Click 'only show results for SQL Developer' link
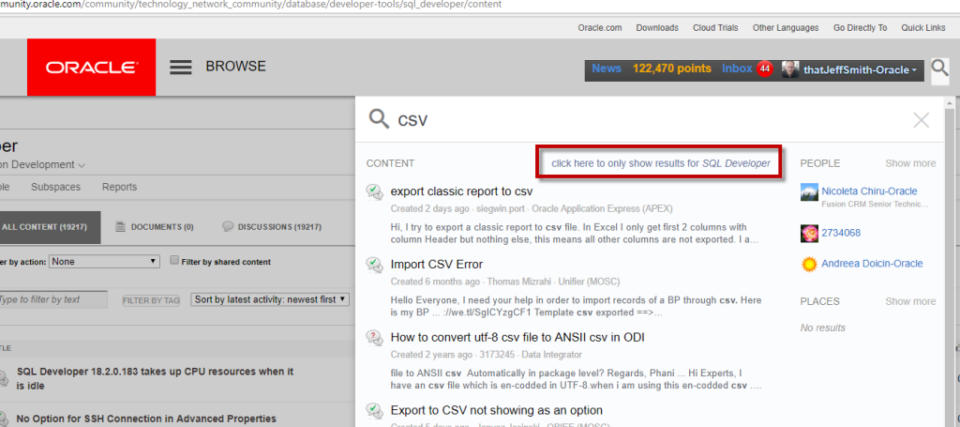Viewport: 960px width, 427px height. (661, 164)
